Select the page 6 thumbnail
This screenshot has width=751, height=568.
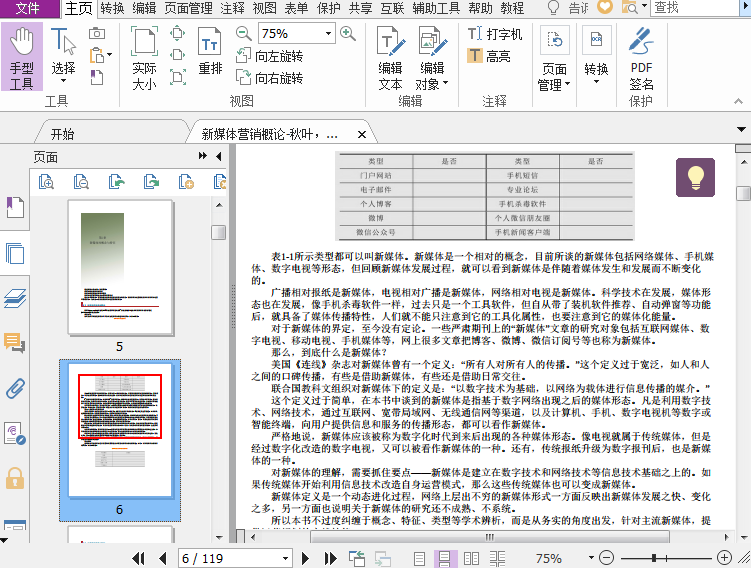(120, 431)
